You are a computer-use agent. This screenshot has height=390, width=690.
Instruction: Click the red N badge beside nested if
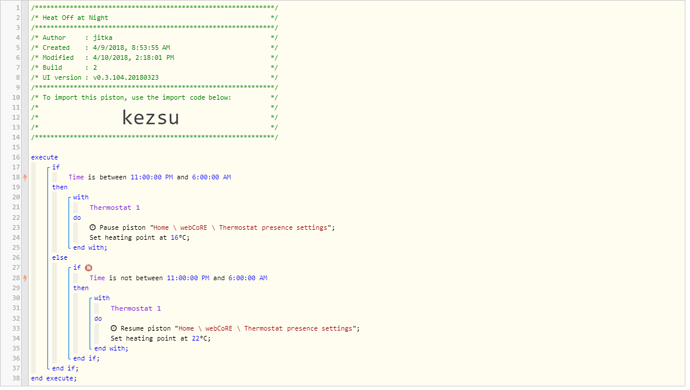click(88, 268)
